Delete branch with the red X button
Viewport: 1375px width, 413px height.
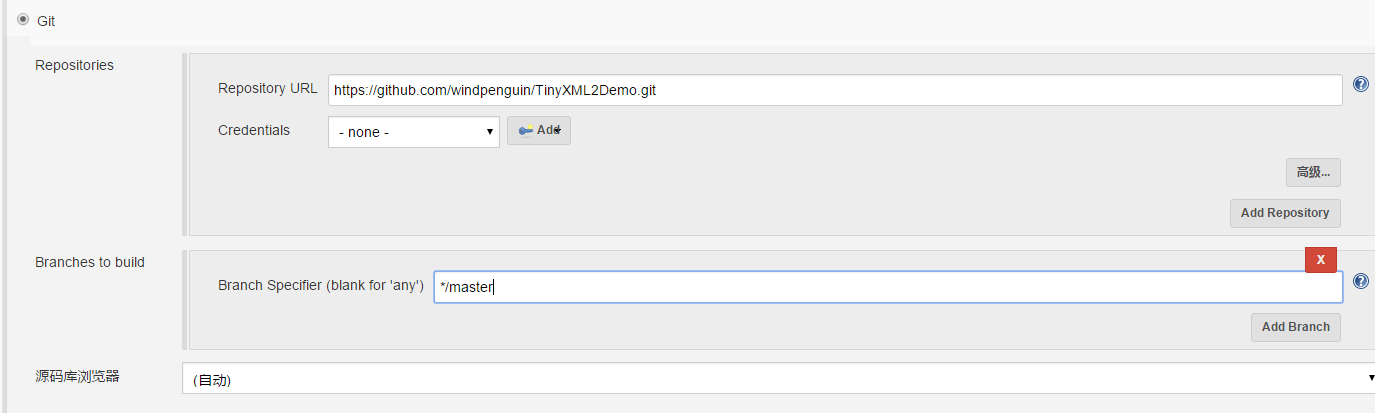pyautogui.click(x=1320, y=259)
